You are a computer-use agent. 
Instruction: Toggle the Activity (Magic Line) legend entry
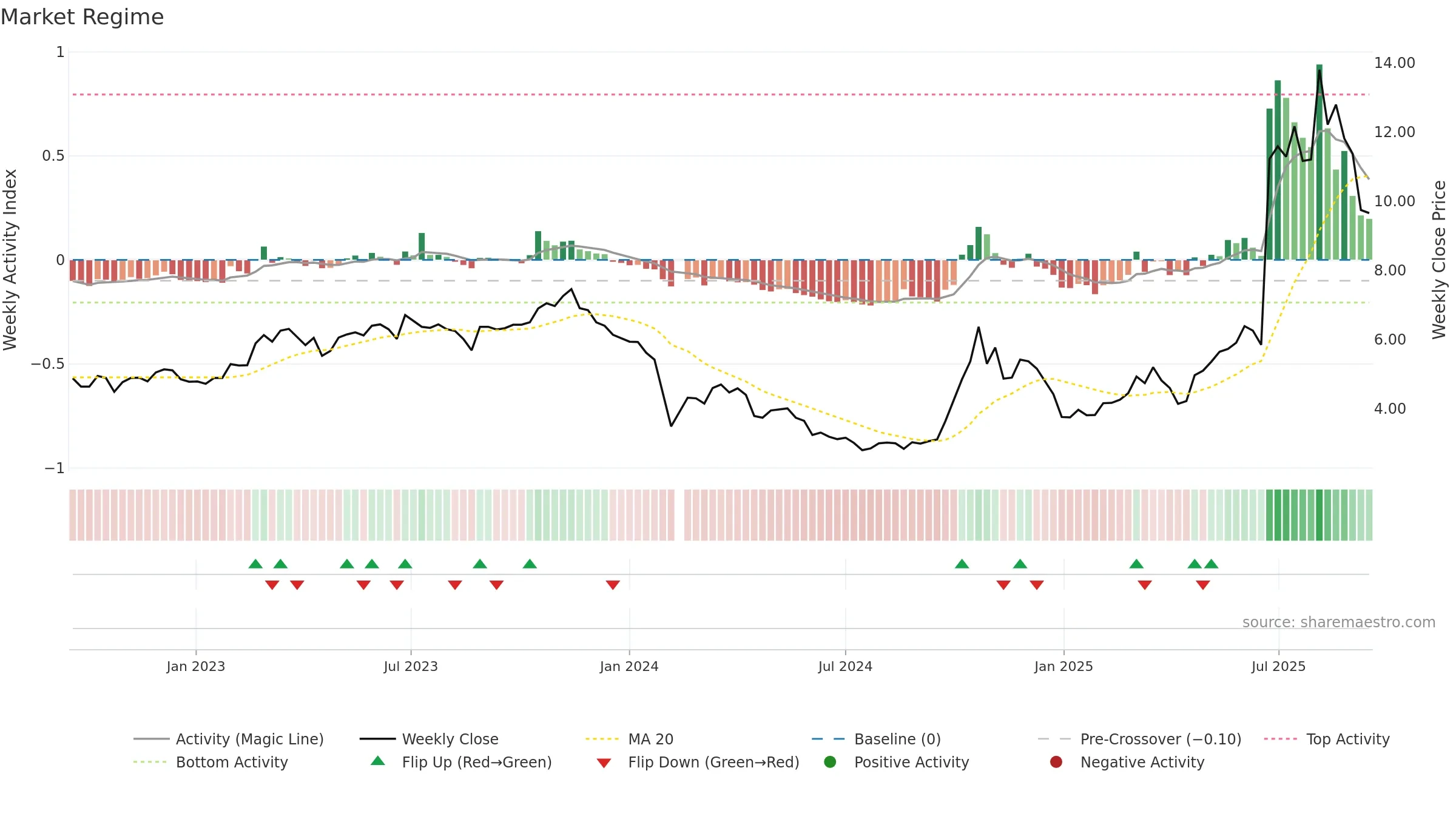pos(229,739)
